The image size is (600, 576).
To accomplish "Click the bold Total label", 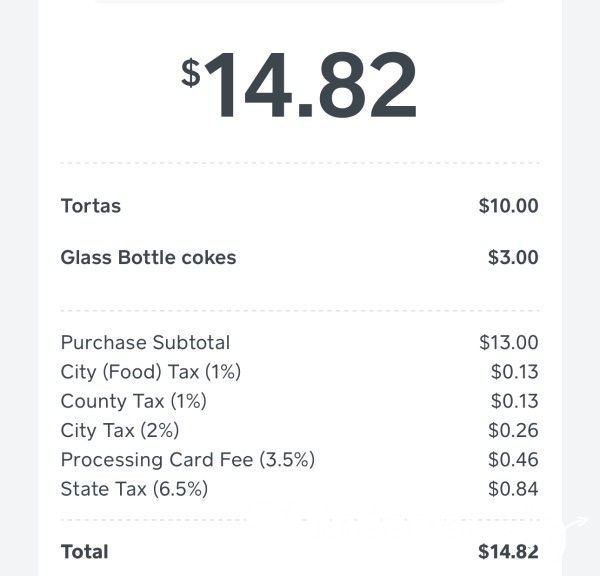I will (x=85, y=552).
